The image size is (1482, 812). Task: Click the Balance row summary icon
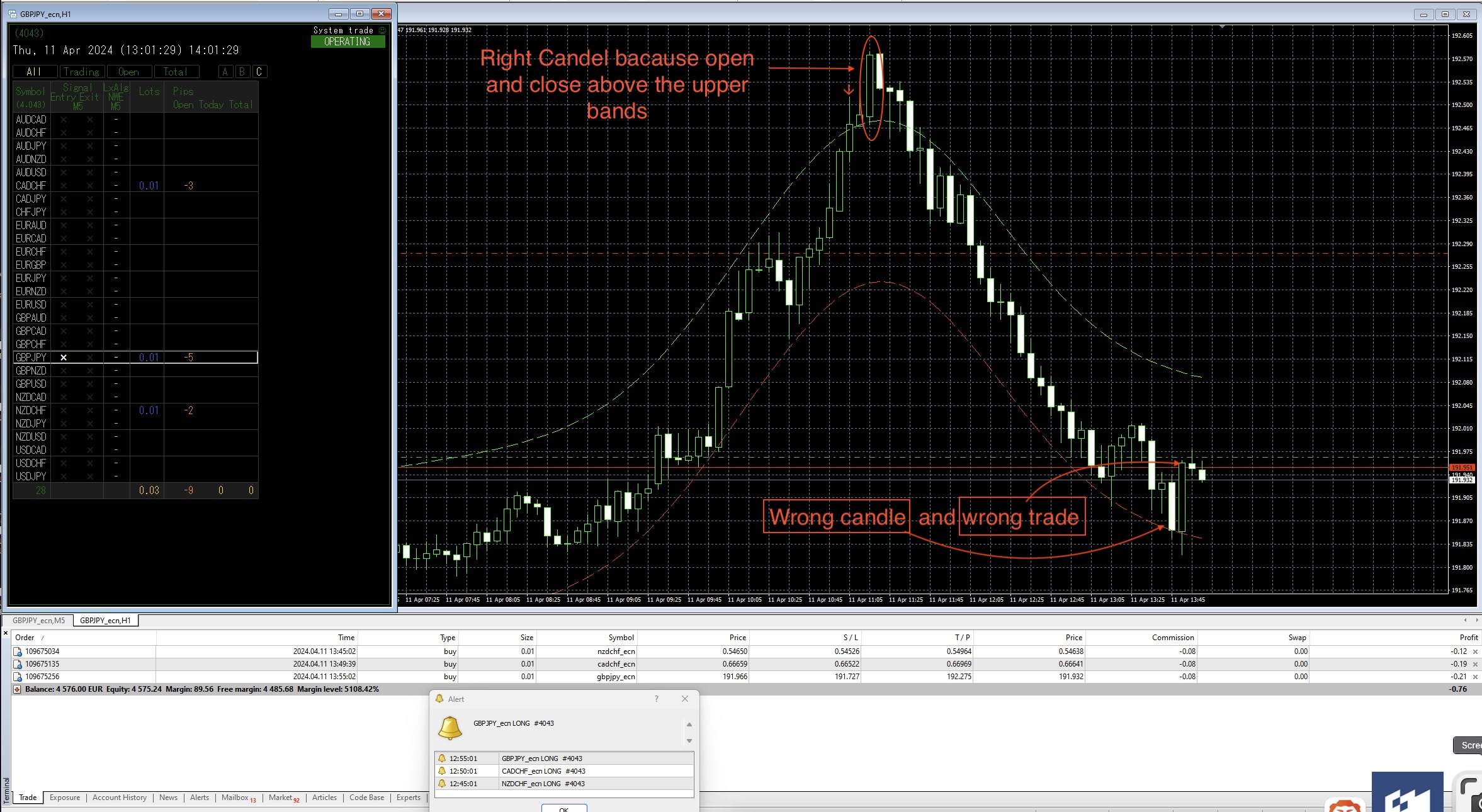pyautogui.click(x=17, y=689)
